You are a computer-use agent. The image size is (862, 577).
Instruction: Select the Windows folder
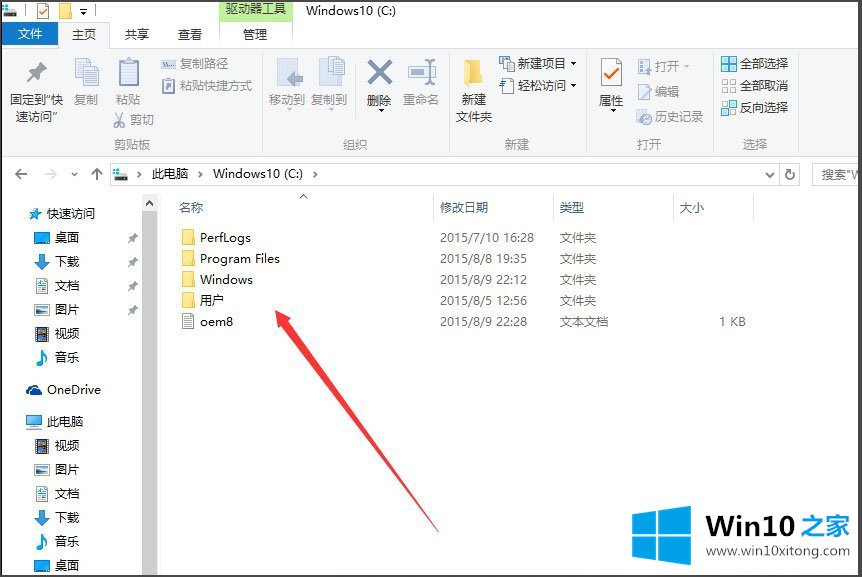pos(217,279)
